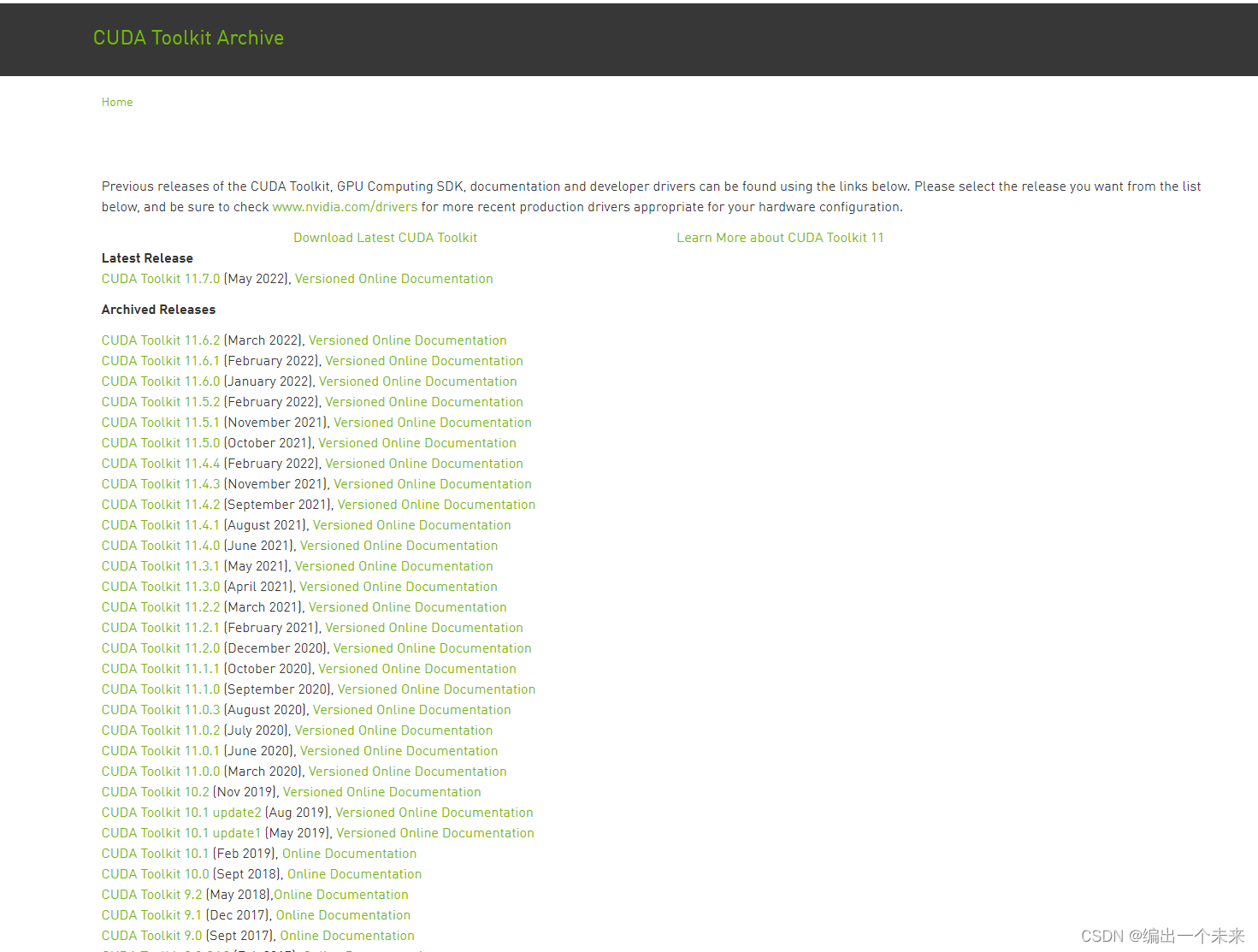This screenshot has width=1258, height=952.
Task: Select CUDA Toolkit 11.1.0 link
Action: (x=161, y=689)
